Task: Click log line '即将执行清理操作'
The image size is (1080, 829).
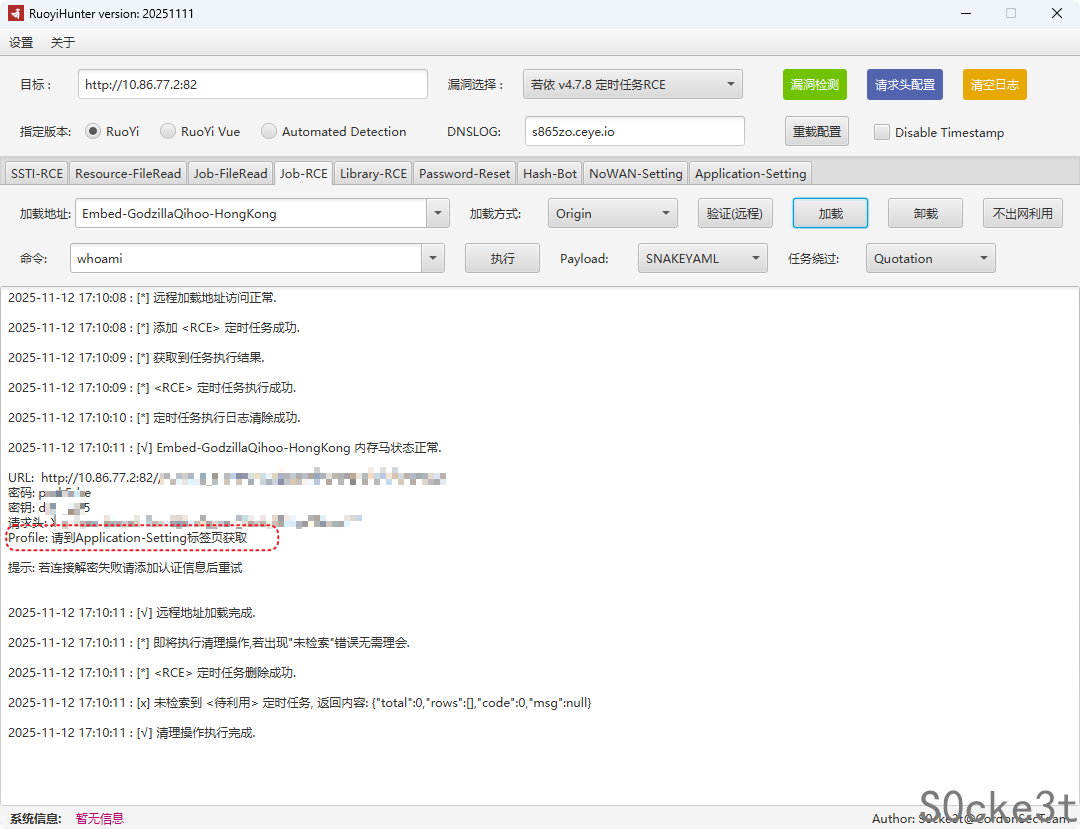Action: click(209, 643)
